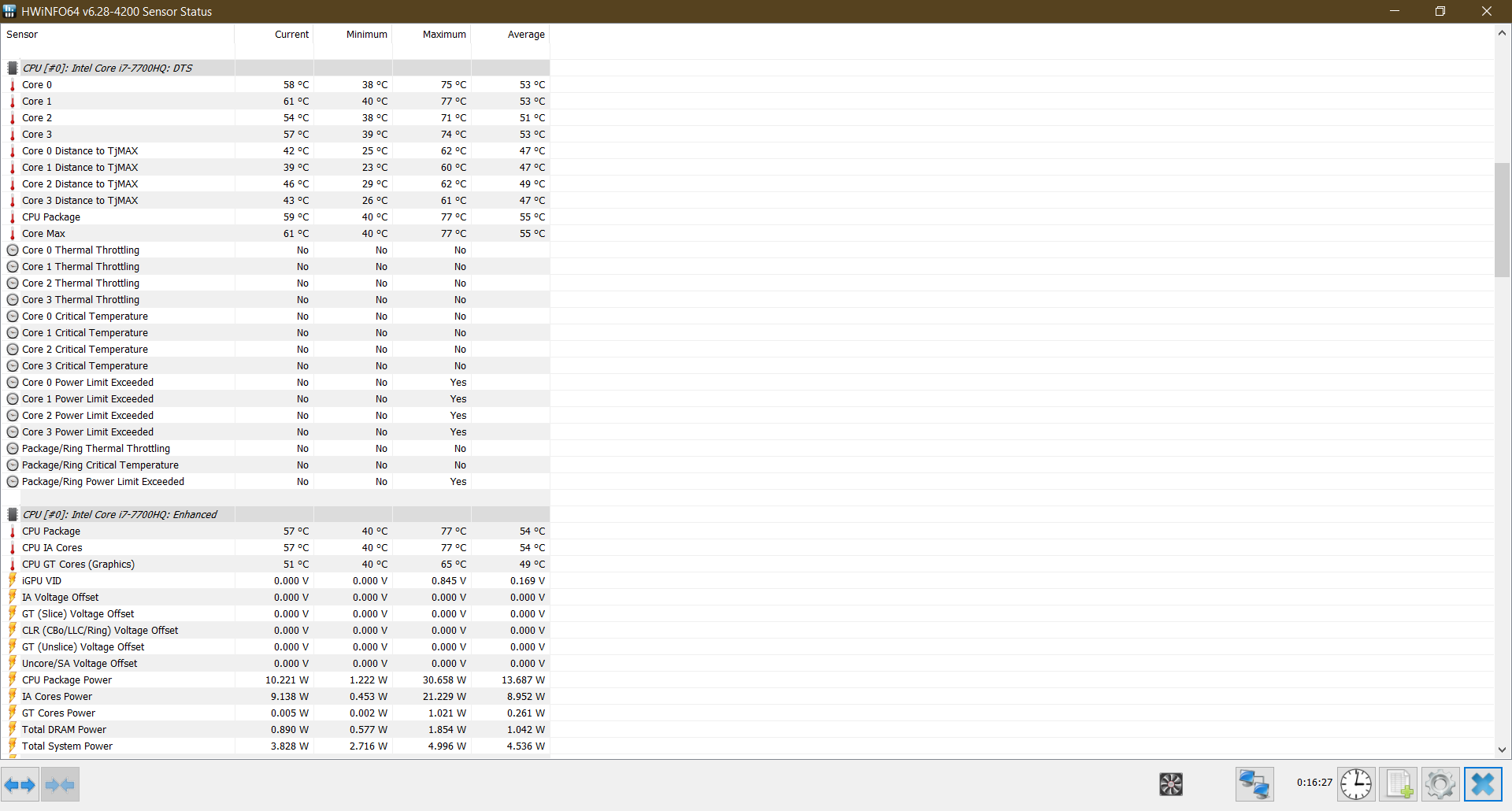Viewport: 1512px width, 811px height.
Task: Select Core 0 Power Limit Exceeded row
Action: point(276,383)
